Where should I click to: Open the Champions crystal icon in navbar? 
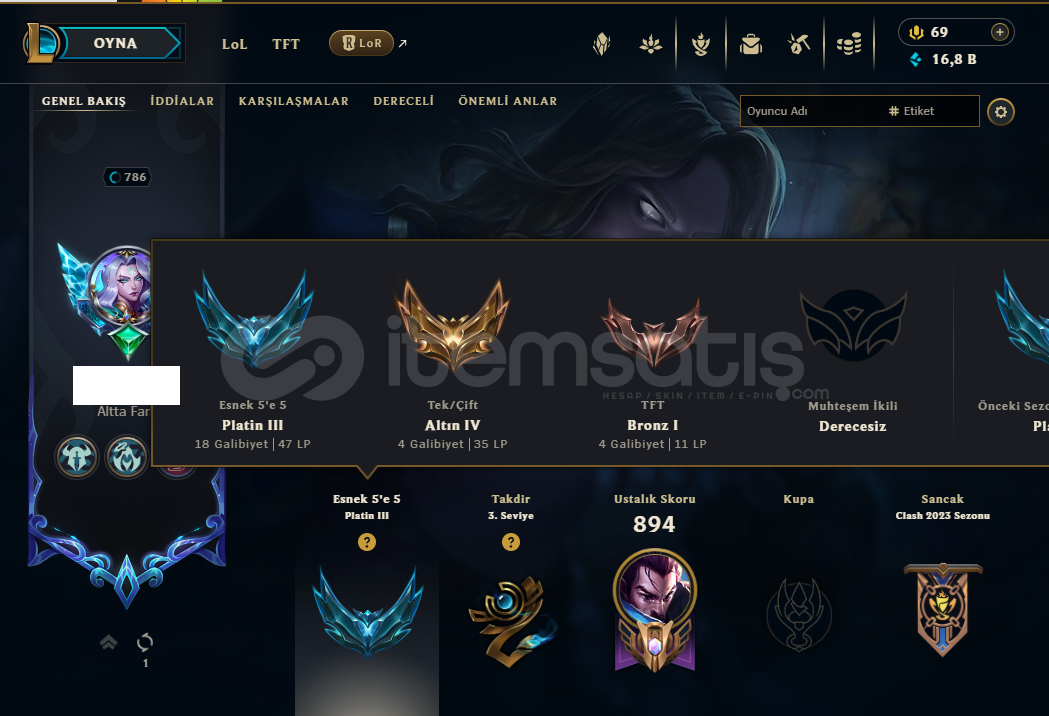[601, 45]
